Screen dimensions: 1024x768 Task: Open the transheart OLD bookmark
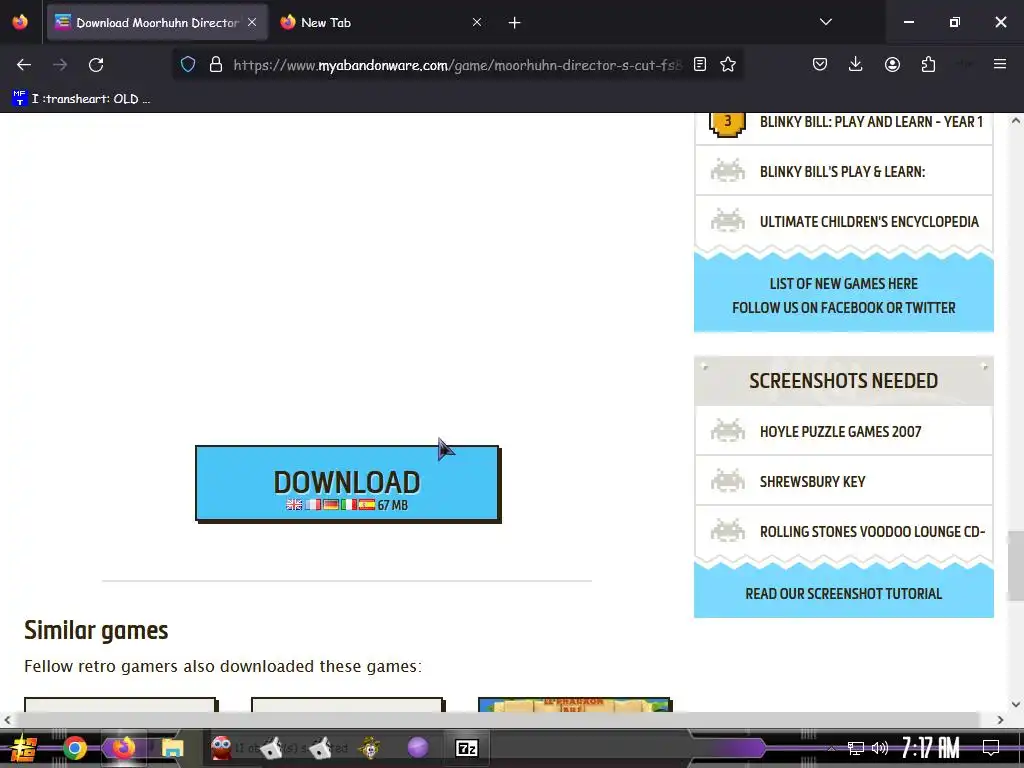[x=82, y=99]
